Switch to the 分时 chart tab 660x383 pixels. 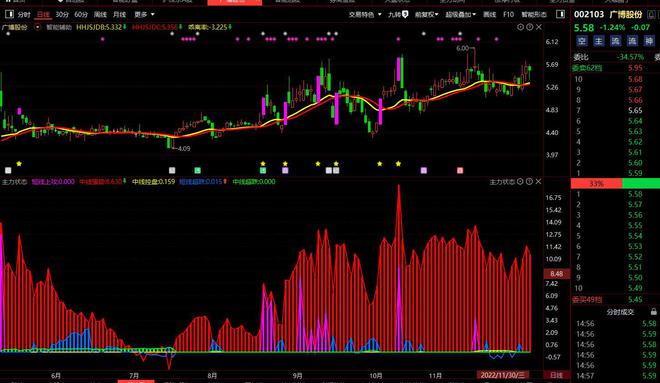pos(24,14)
